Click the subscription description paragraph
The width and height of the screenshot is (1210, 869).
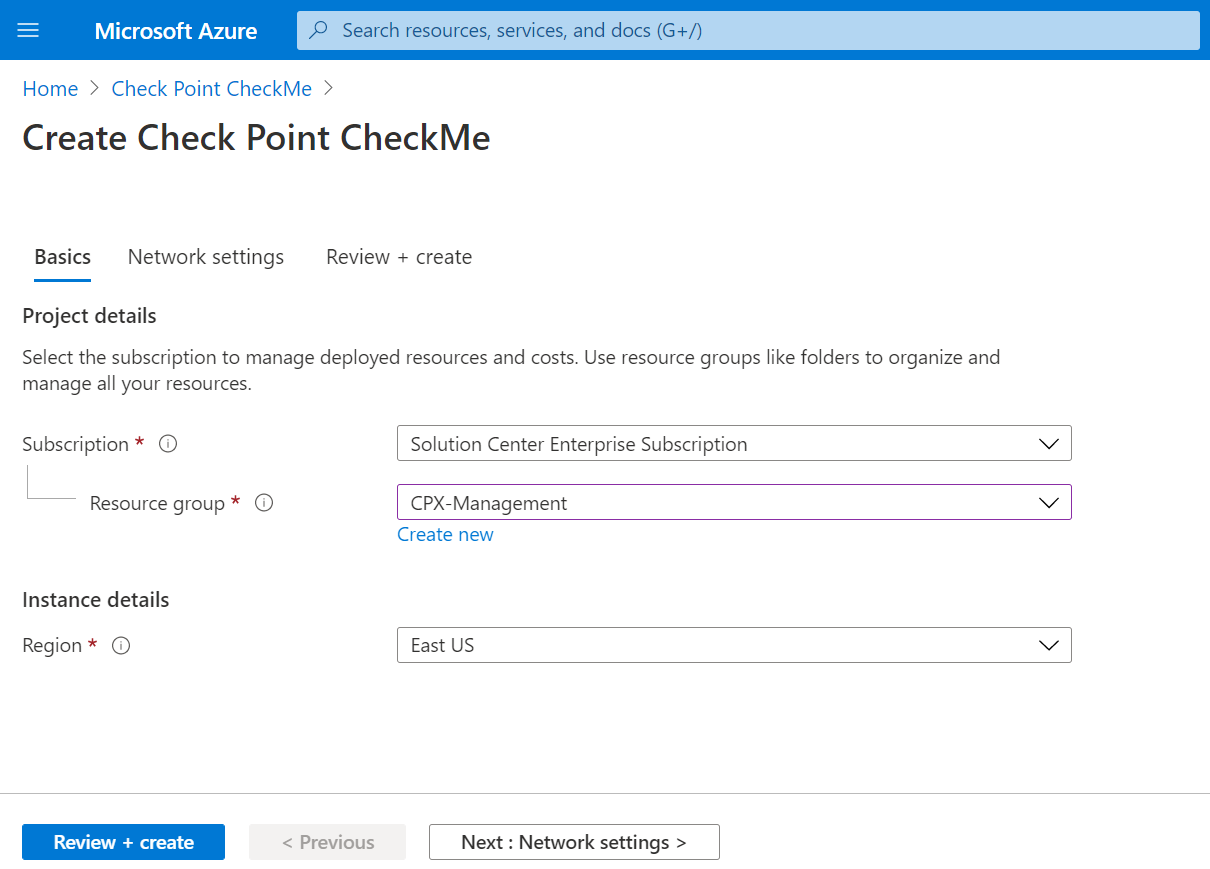511,370
